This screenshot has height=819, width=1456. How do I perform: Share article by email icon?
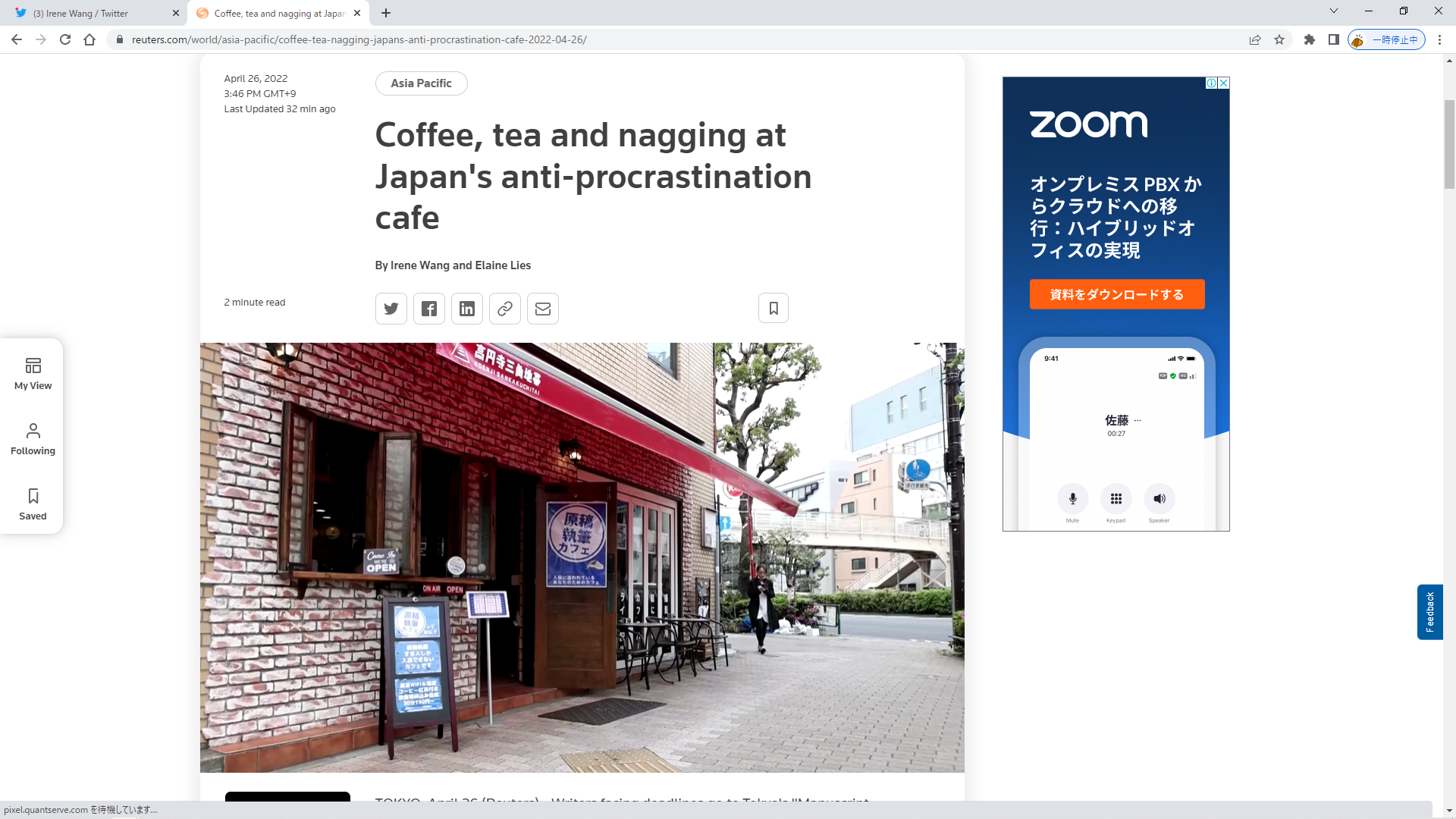[543, 309]
